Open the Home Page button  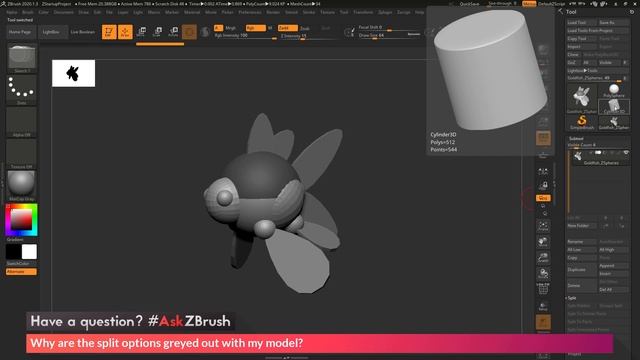20,32
